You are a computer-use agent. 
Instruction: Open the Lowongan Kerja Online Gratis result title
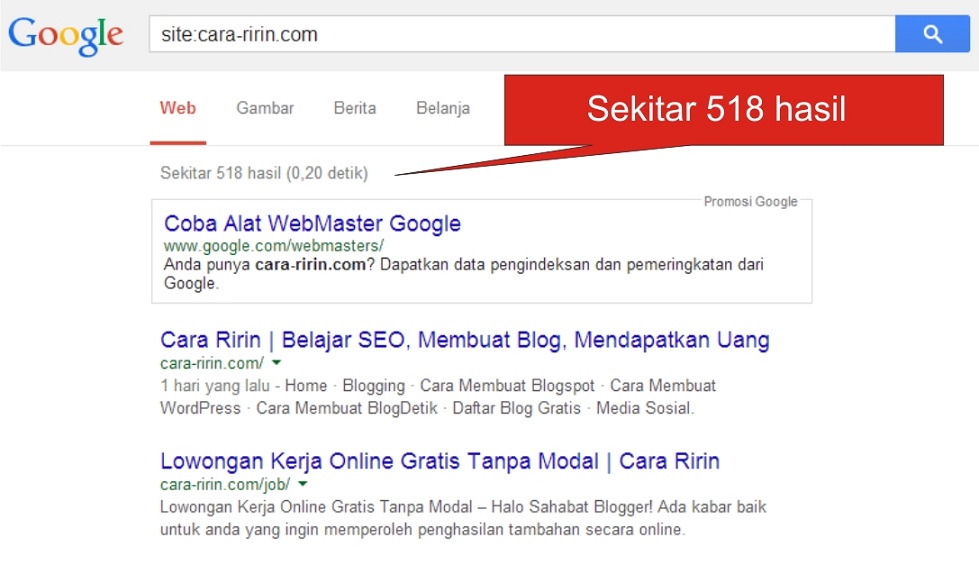[440, 461]
